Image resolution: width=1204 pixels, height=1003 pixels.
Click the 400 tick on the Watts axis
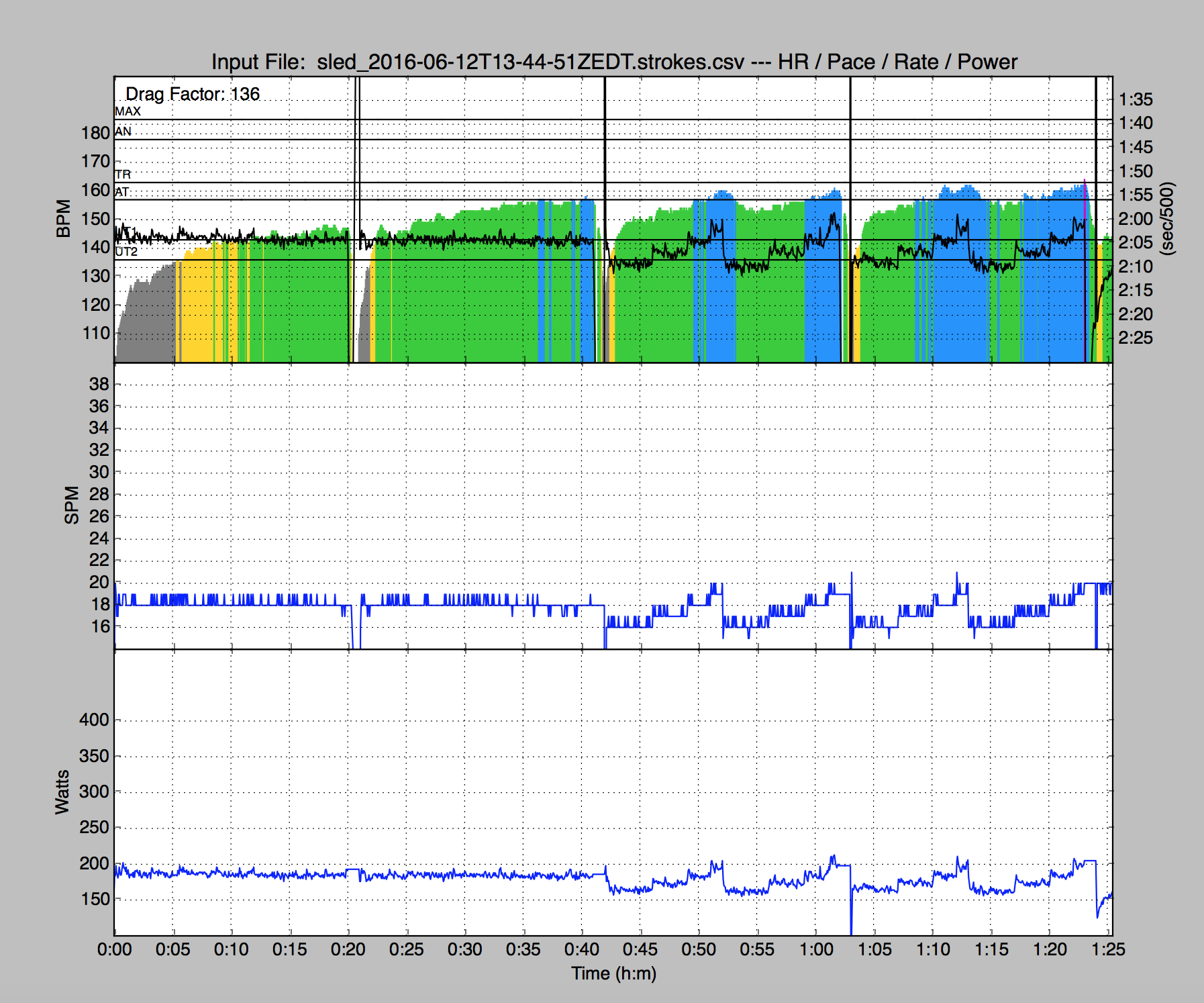(x=94, y=720)
